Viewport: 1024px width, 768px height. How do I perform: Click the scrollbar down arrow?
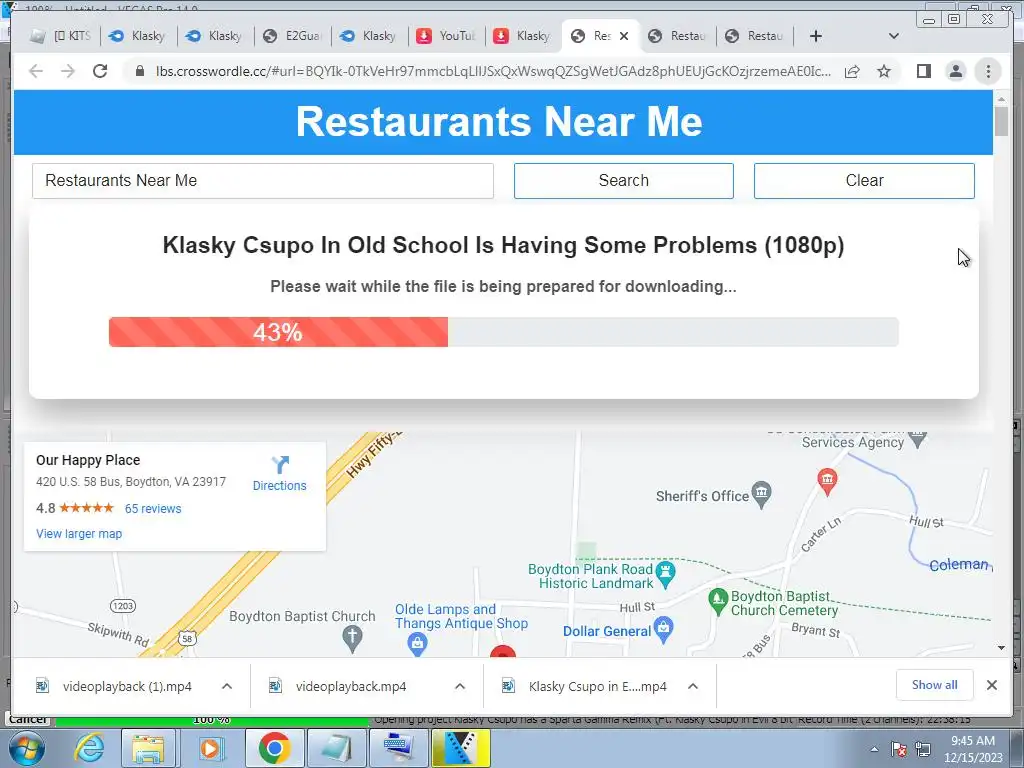[x=1001, y=648]
